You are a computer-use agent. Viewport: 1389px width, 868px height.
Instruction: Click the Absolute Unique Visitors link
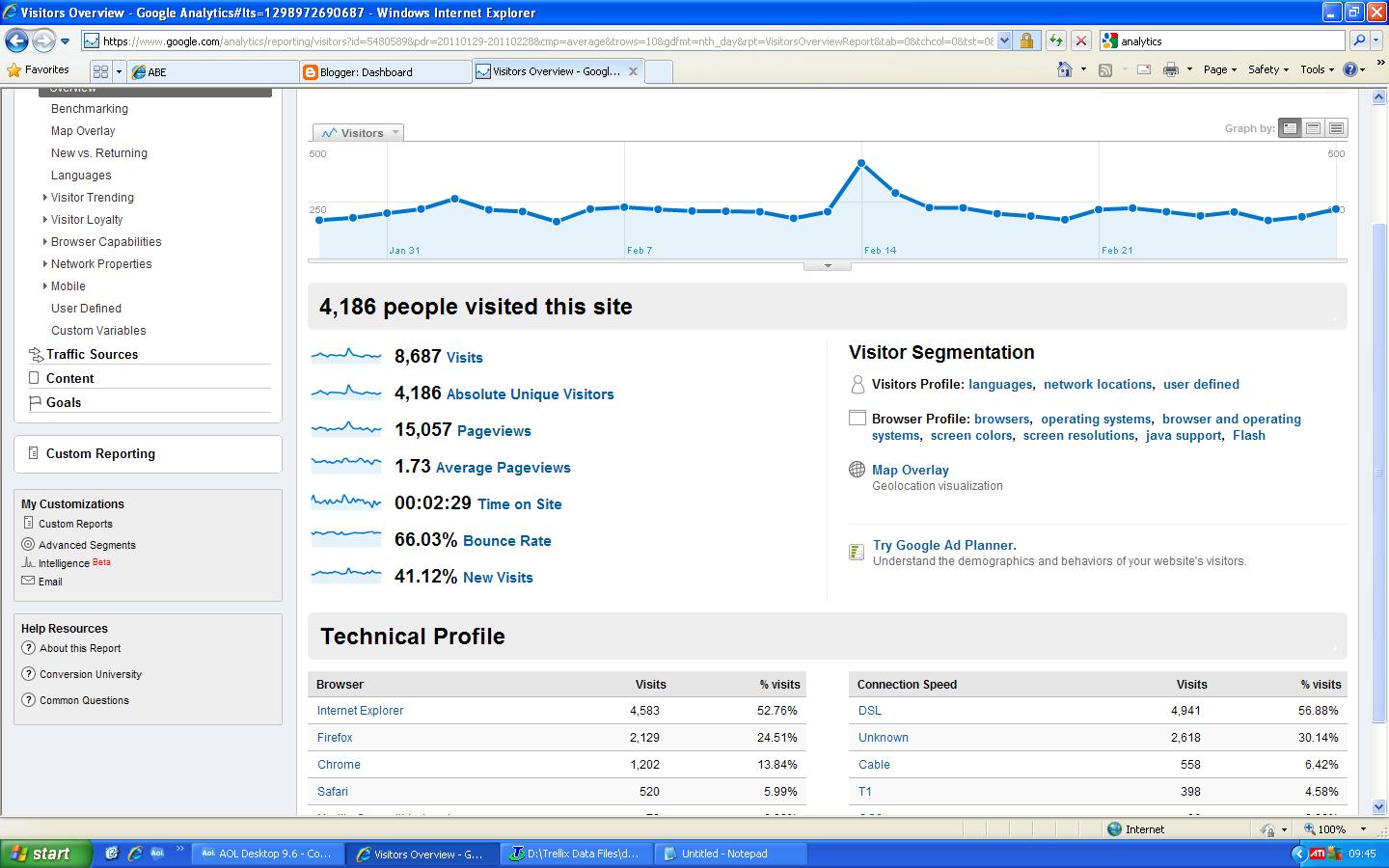pyautogui.click(x=530, y=394)
